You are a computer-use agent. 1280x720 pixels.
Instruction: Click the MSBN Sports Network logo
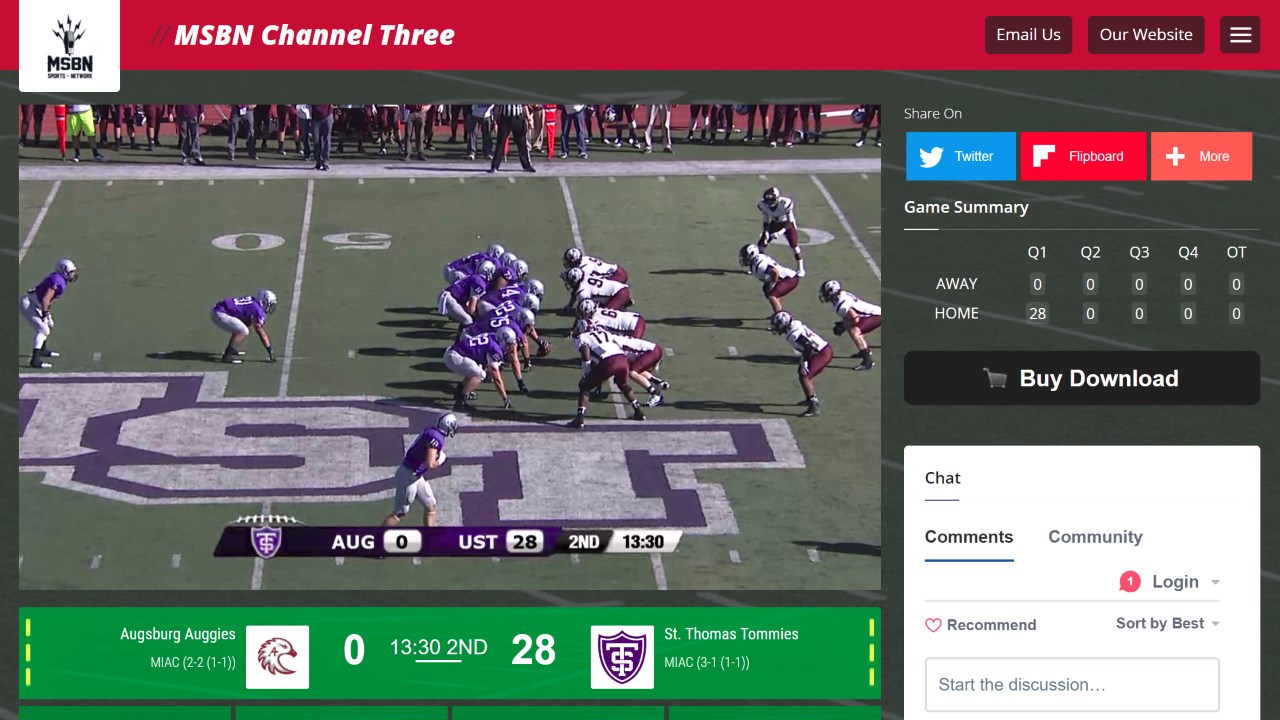coord(70,46)
